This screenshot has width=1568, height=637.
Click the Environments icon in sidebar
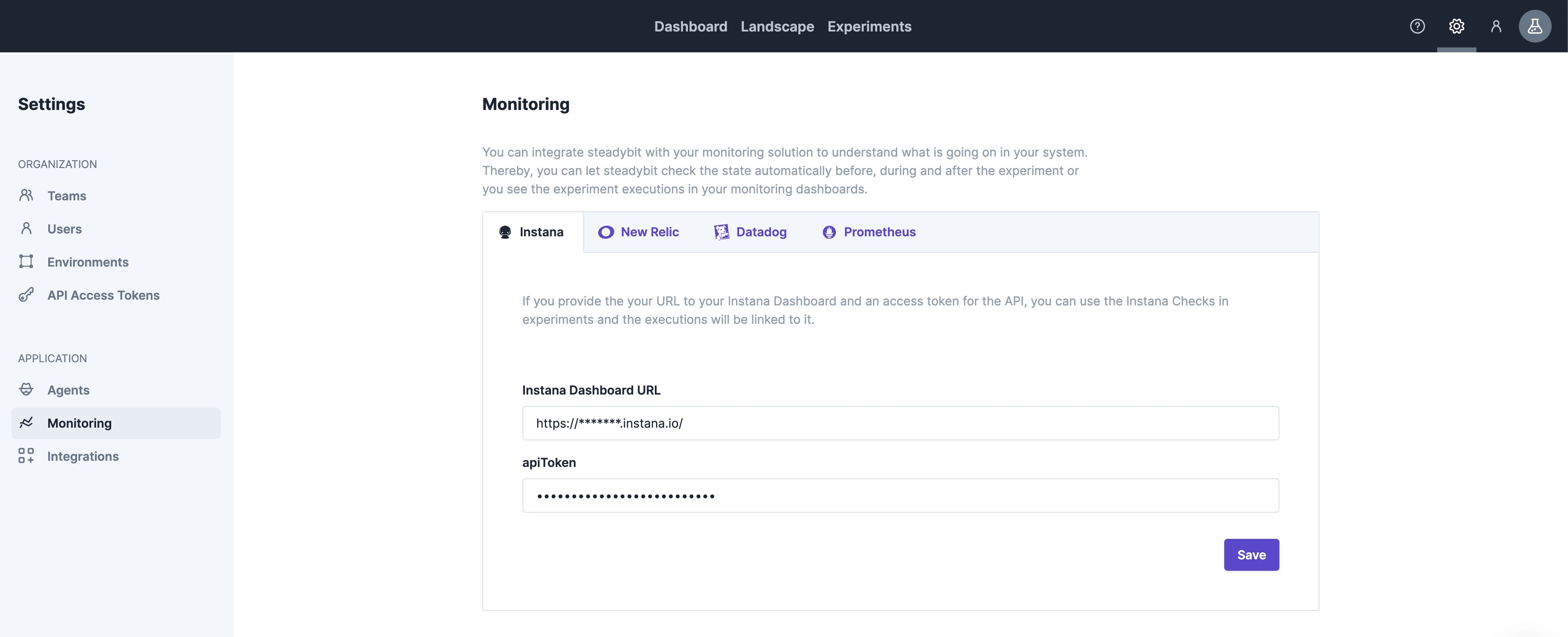pyautogui.click(x=26, y=262)
